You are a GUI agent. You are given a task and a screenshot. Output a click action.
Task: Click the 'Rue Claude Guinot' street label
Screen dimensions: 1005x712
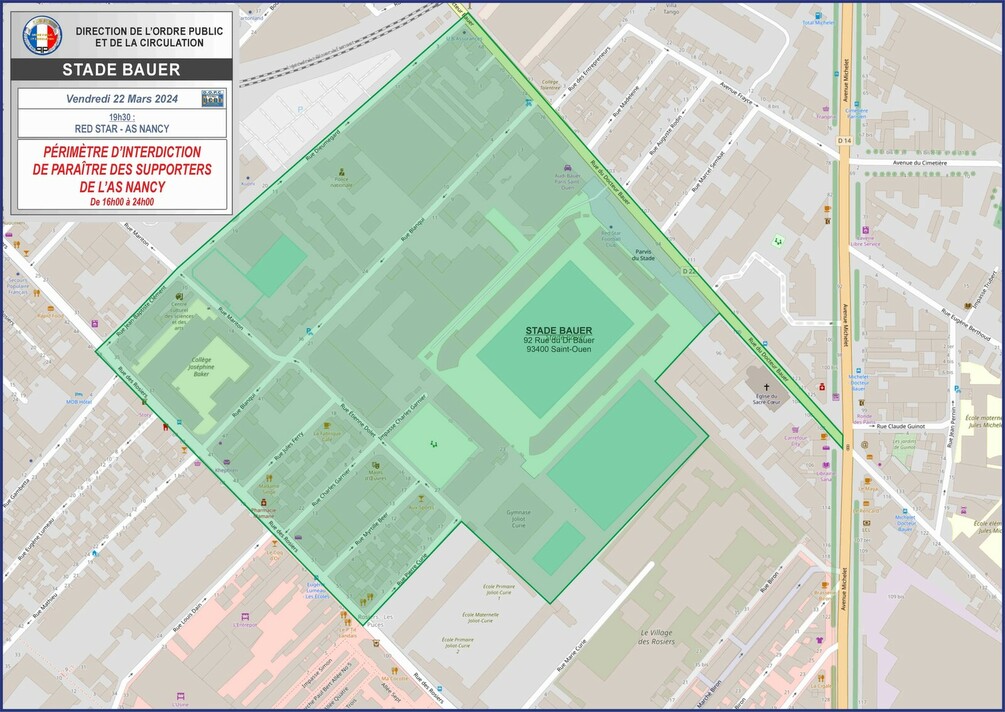[902, 426]
